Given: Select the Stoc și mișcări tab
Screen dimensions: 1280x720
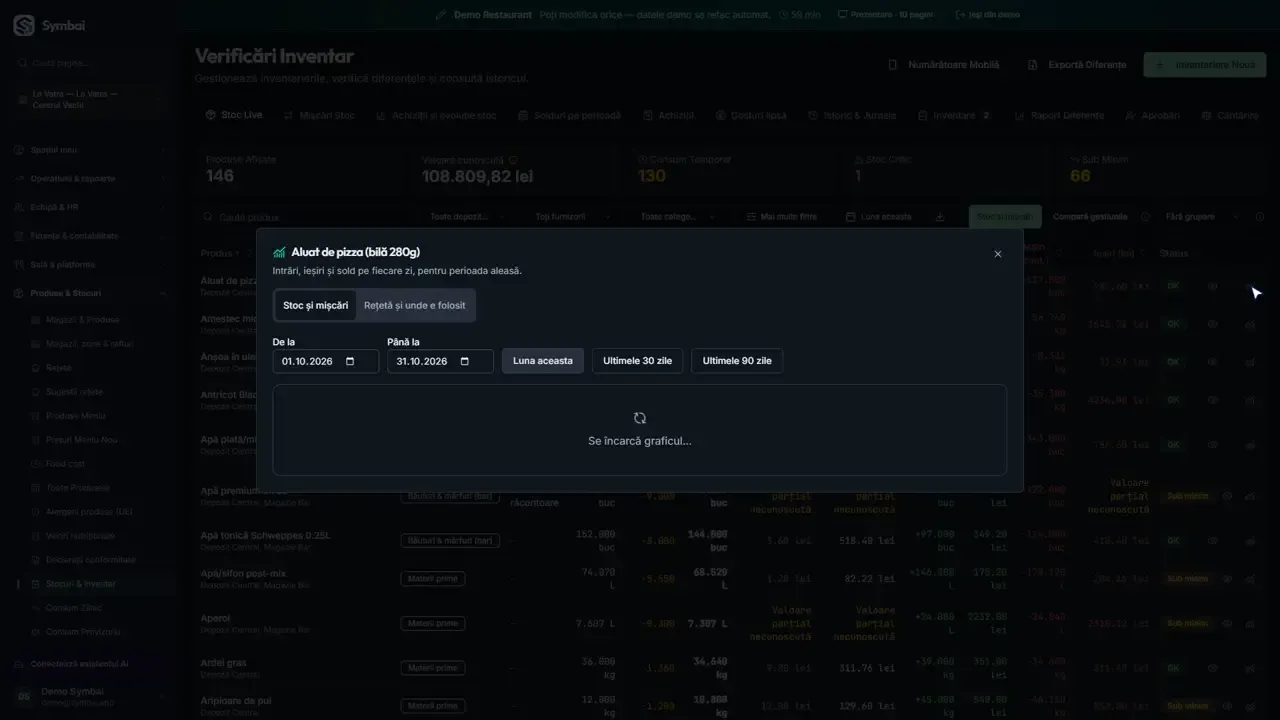Looking at the screenshot, I should point(316,305).
